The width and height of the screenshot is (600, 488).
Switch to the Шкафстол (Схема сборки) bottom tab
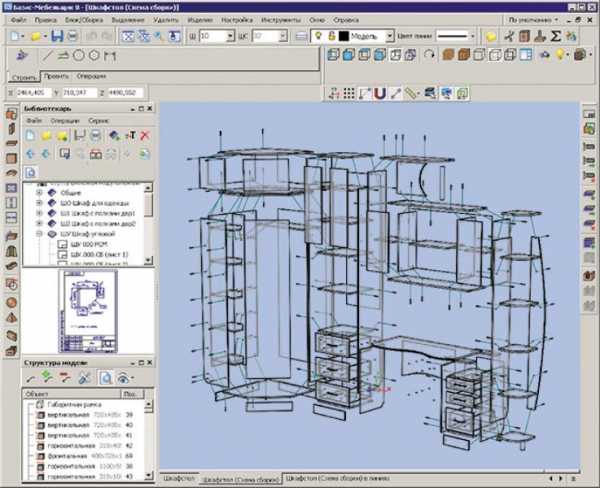tap(242, 479)
